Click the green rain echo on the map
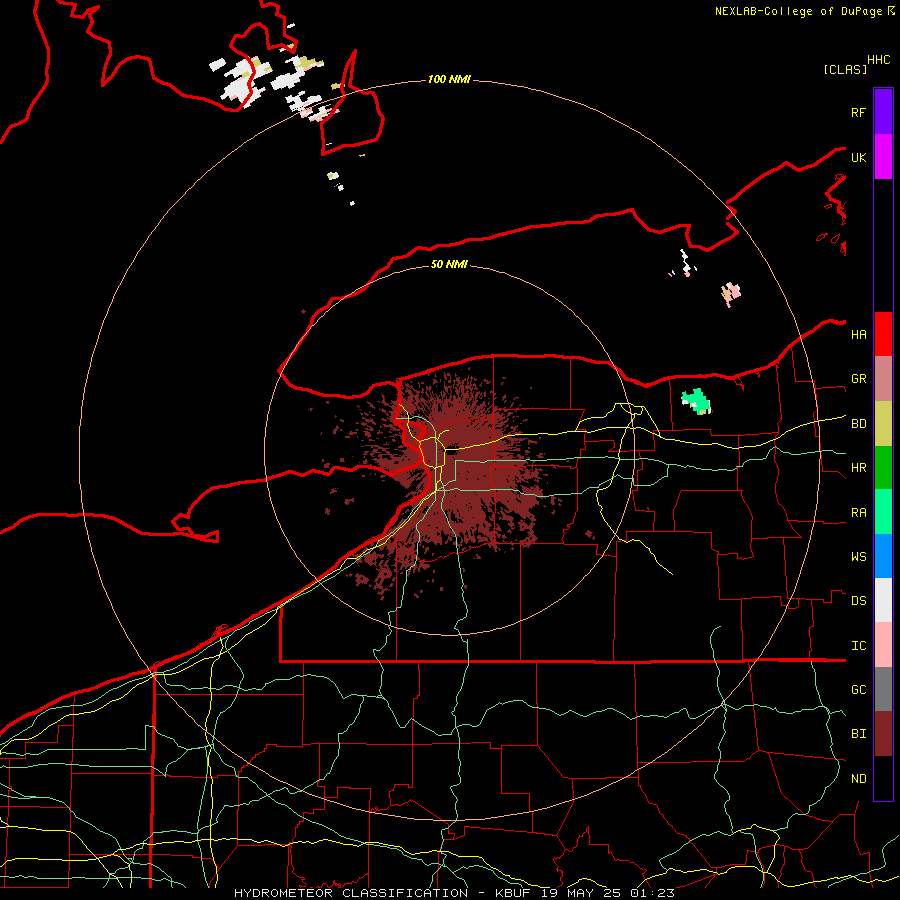 coord(695,400)
